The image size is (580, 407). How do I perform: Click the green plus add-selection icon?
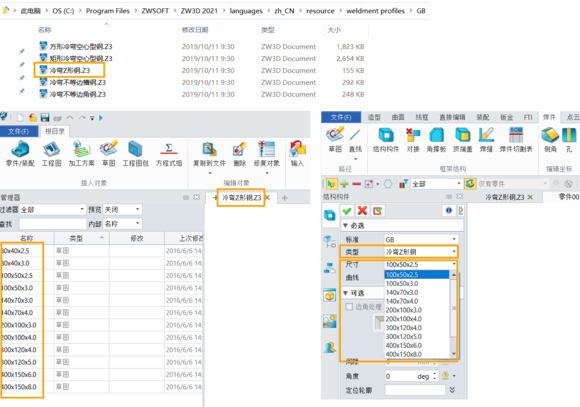(x=344, y=184)
